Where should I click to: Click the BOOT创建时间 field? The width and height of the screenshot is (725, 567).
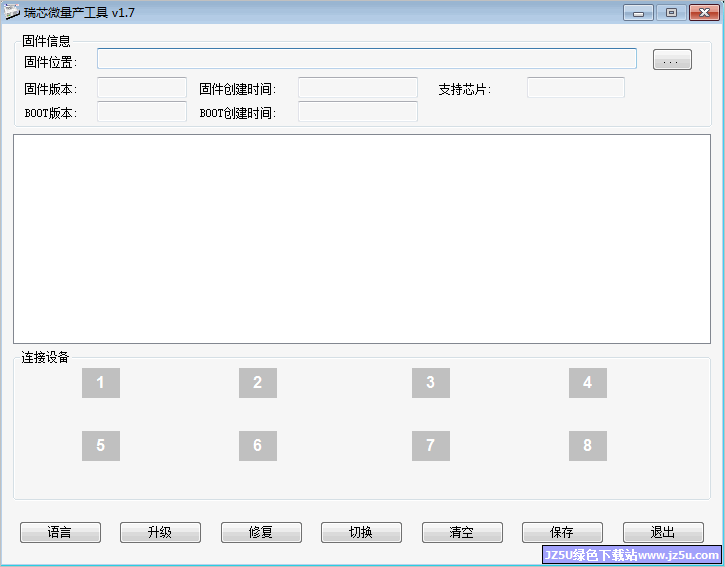tap(358, 111)
